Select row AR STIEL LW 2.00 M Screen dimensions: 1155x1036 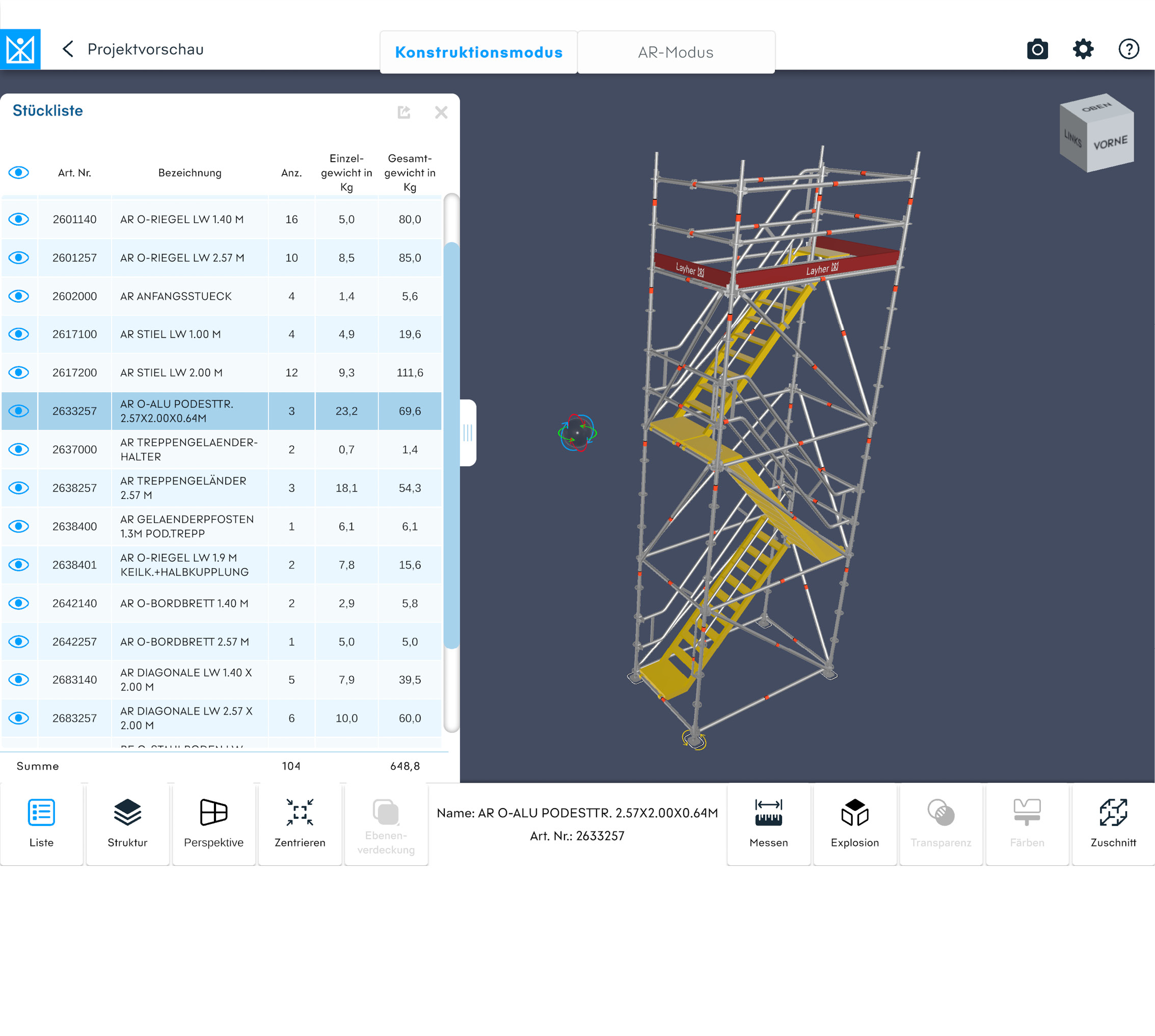(x=221, y=373)
